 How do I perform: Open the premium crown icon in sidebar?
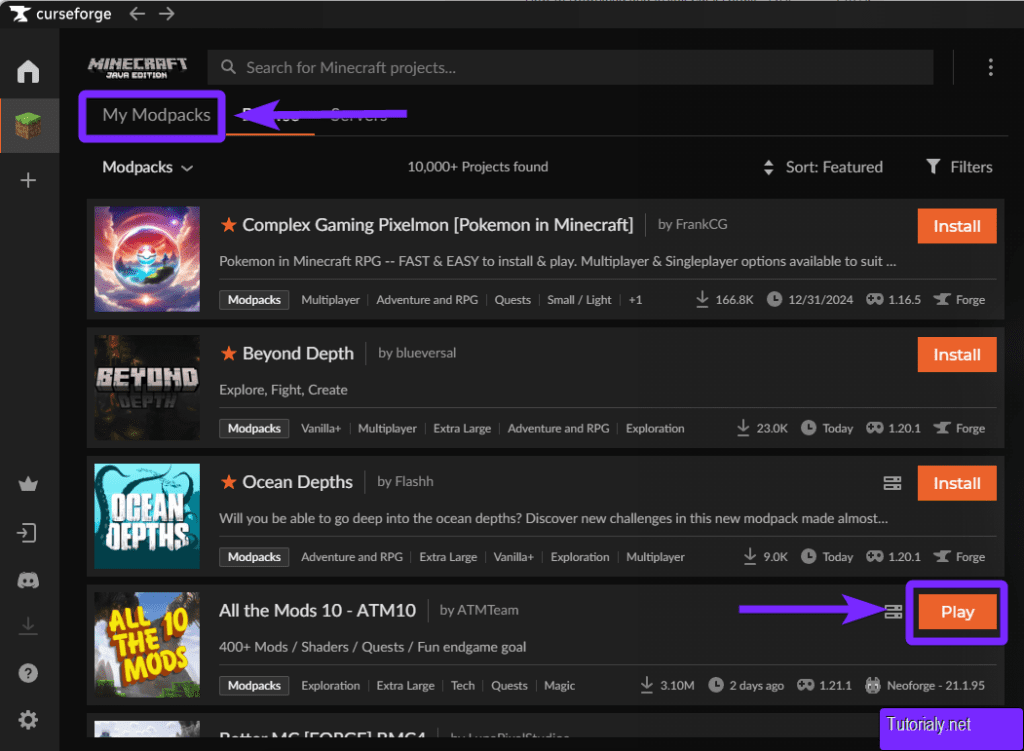pyautogui.click(x=28, y=484)
